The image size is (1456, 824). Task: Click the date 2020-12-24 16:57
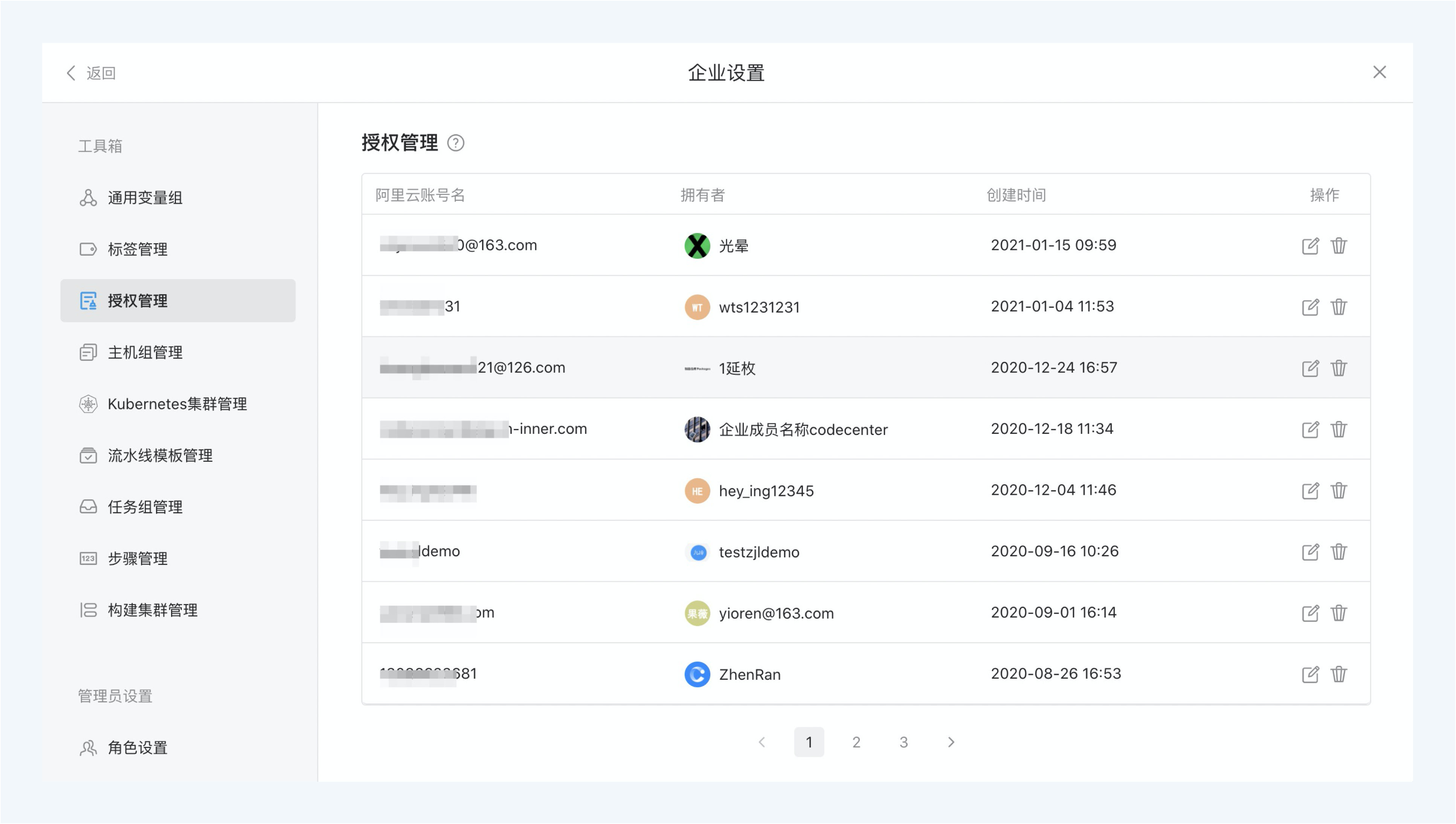(x=1054, y=367)
